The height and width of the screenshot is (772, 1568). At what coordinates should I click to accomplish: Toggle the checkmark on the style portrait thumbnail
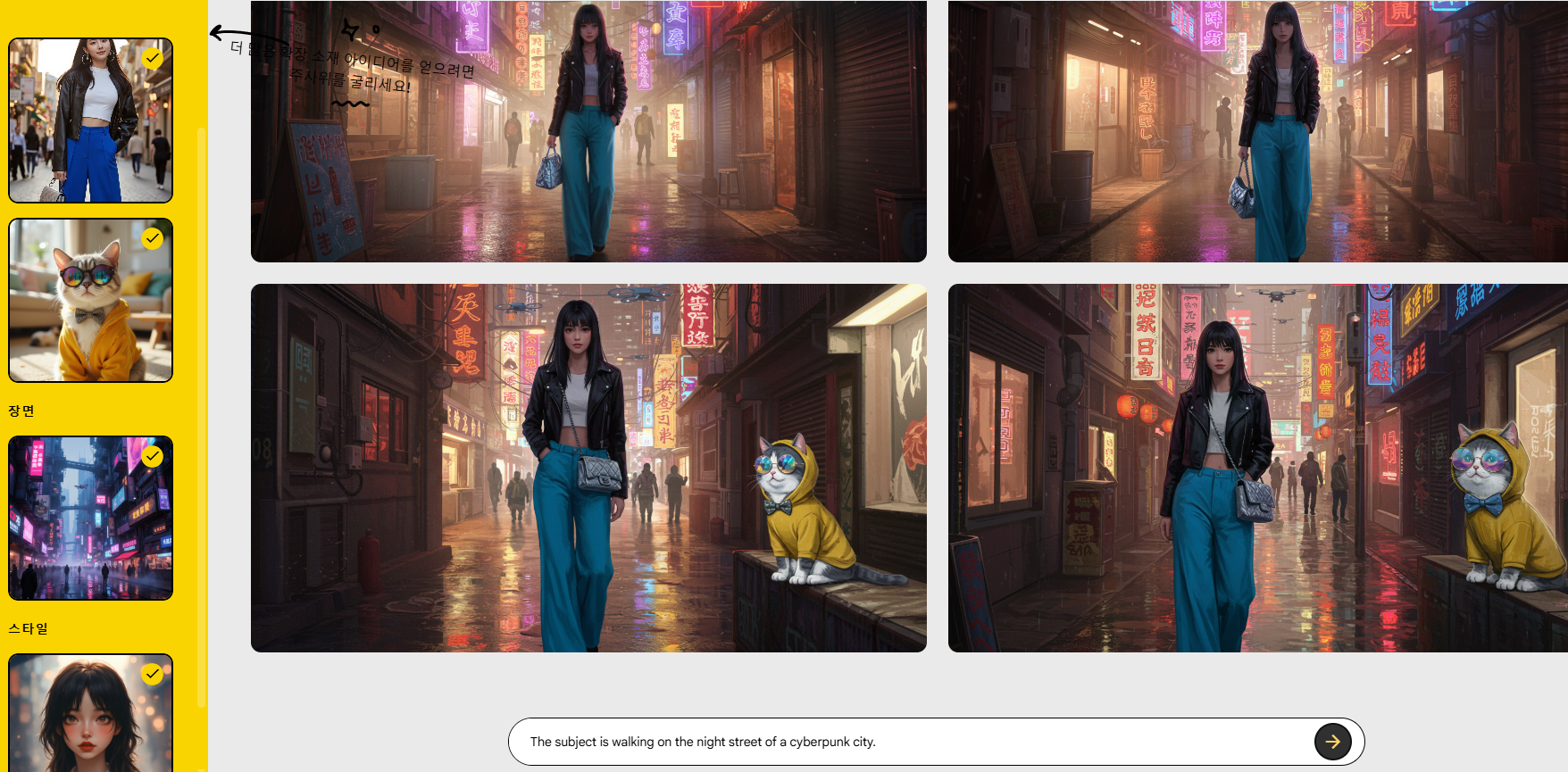tap(153, 674)
